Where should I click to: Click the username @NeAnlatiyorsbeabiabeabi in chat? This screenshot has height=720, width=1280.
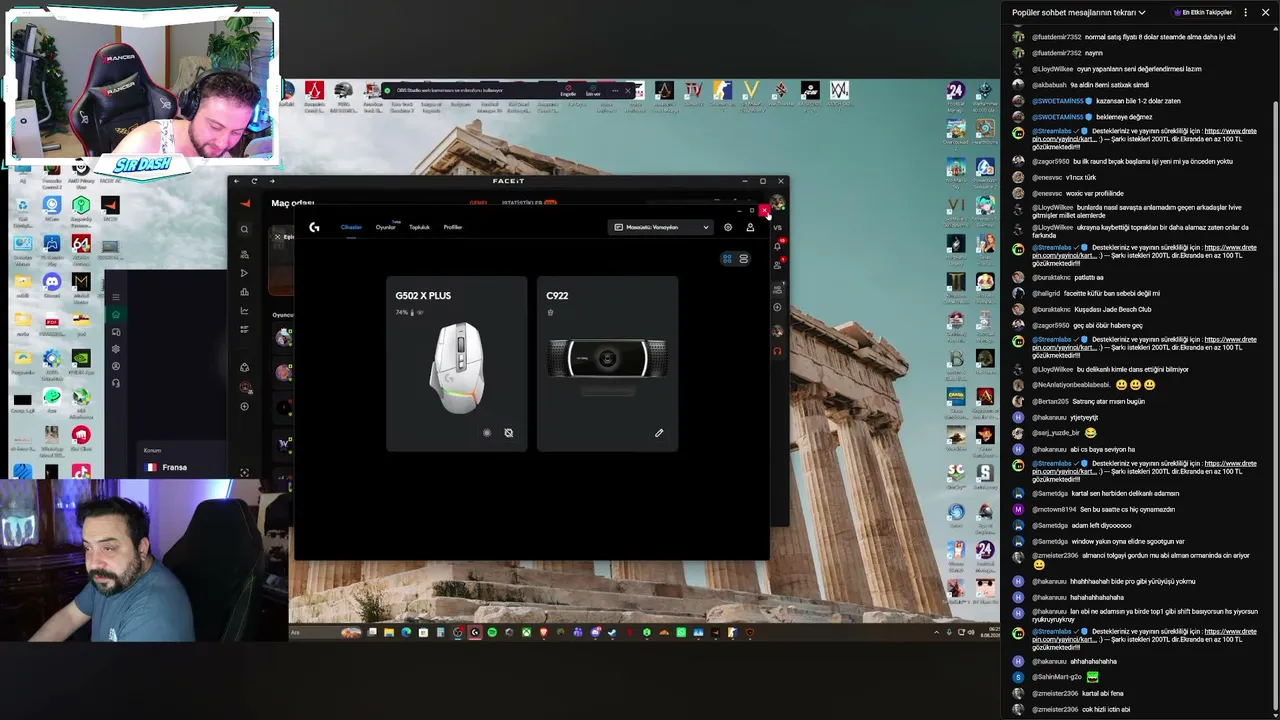coord(1071,385)
